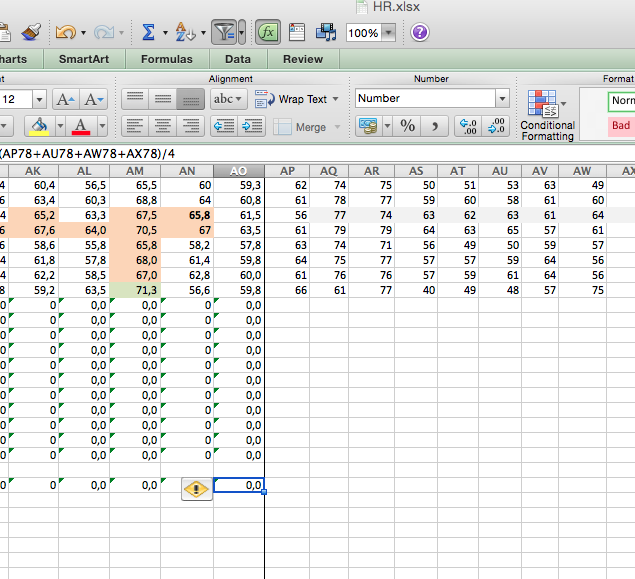The width and height of the screenshot is (635, 579).
Task: Click the Paste clipboard icon
Action: pos(5,32)
